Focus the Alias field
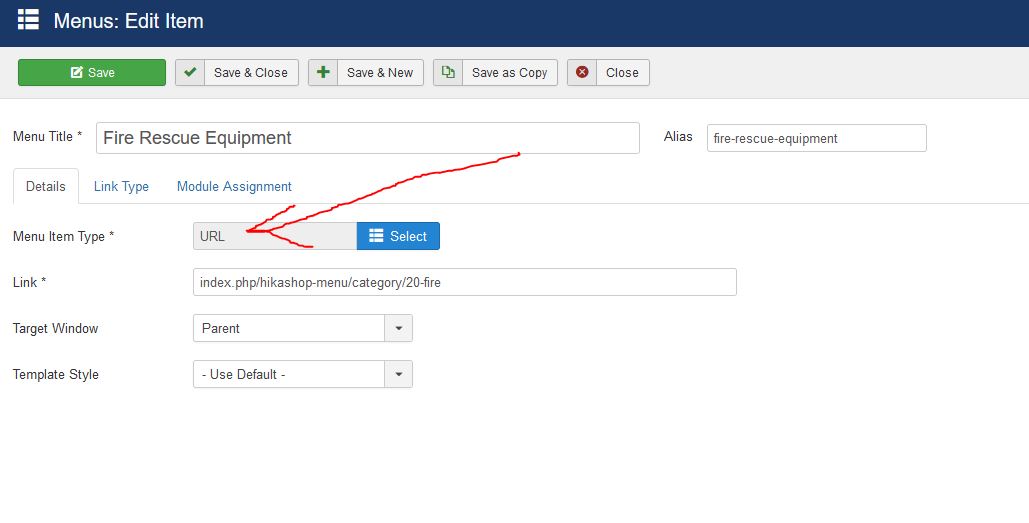 click(816, 138)
